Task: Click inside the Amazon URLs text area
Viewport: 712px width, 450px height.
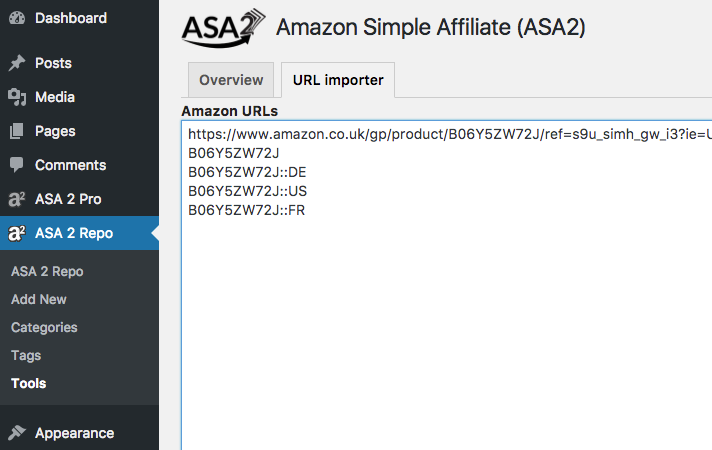Action: coord(446,285)
